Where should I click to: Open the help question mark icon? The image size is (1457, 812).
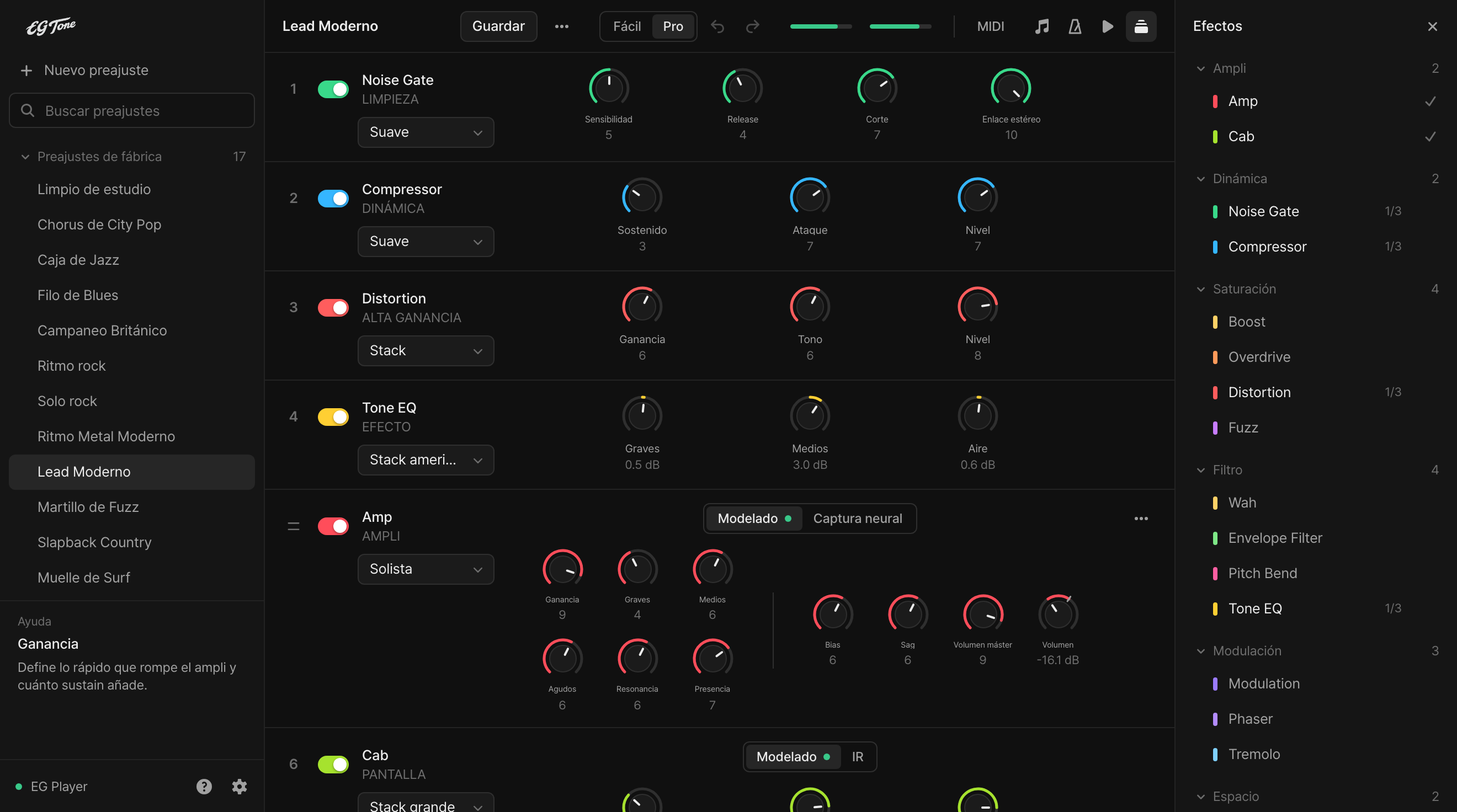[x=204, y=786]
